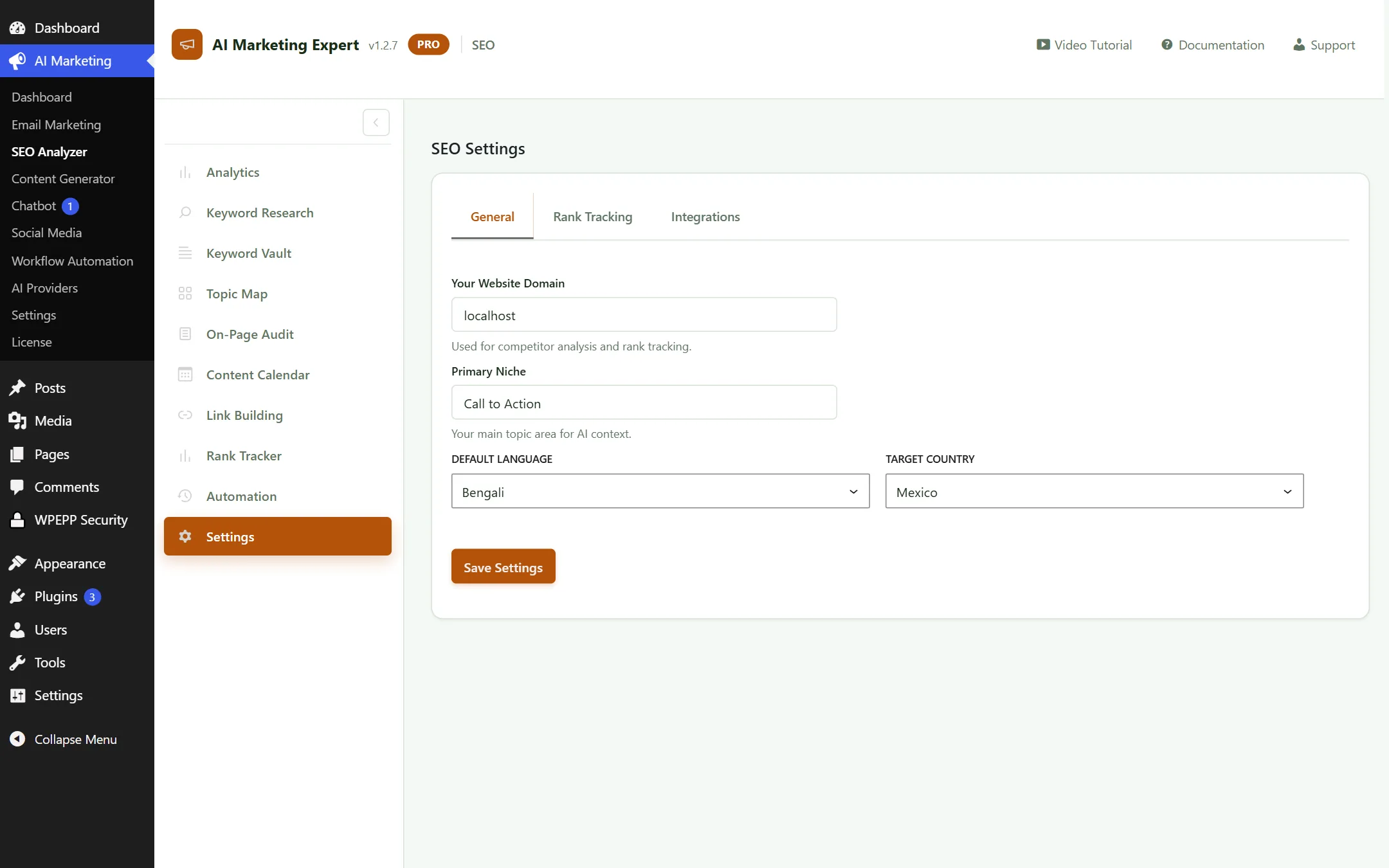Image resolution: width=1389 pixels, height=868 pixels.
Task: Click the Primary Niche input field
Action: 644,402
